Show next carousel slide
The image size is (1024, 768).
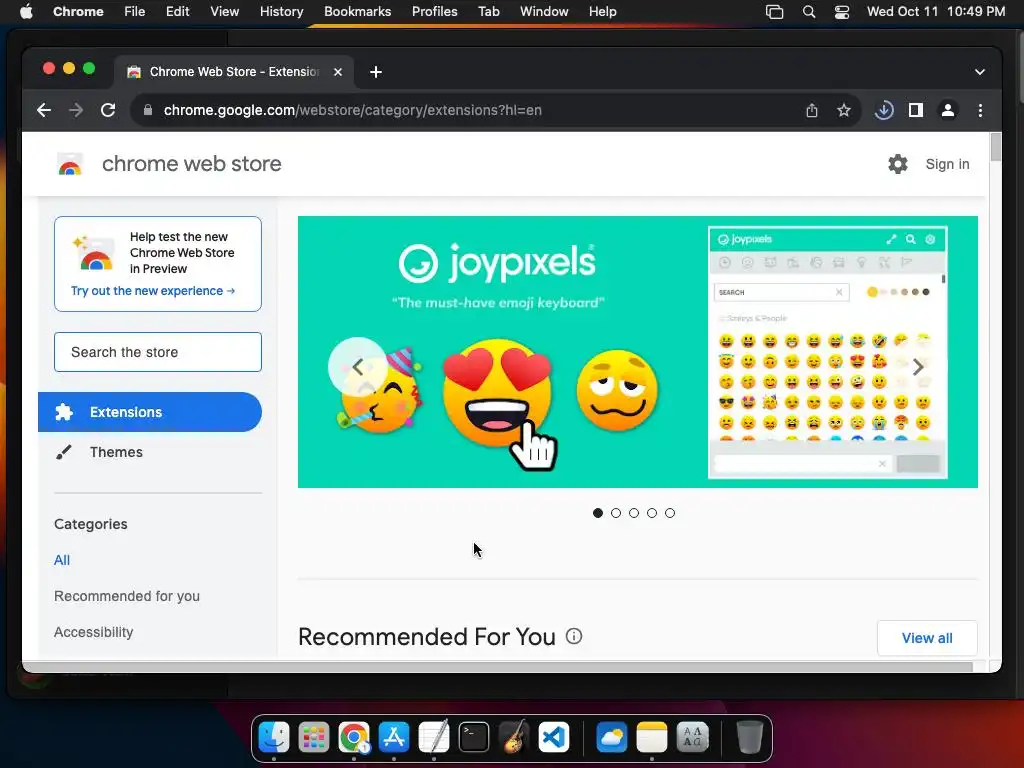[x=918, y=366]
